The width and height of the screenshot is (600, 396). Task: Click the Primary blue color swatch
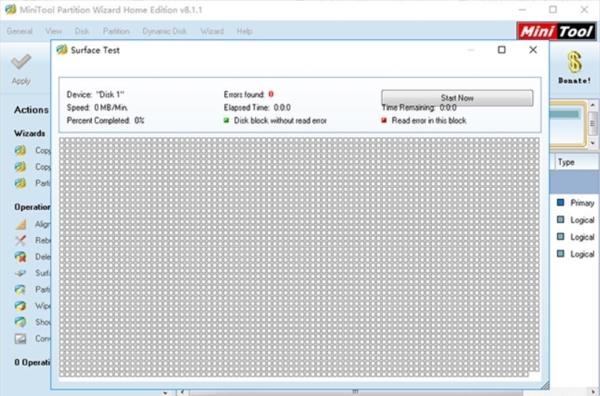click(561, 202)
